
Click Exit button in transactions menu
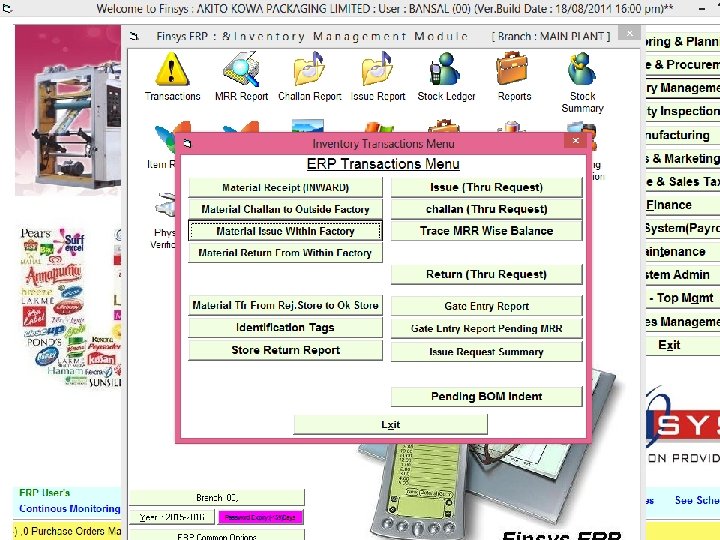click(390, 425)
